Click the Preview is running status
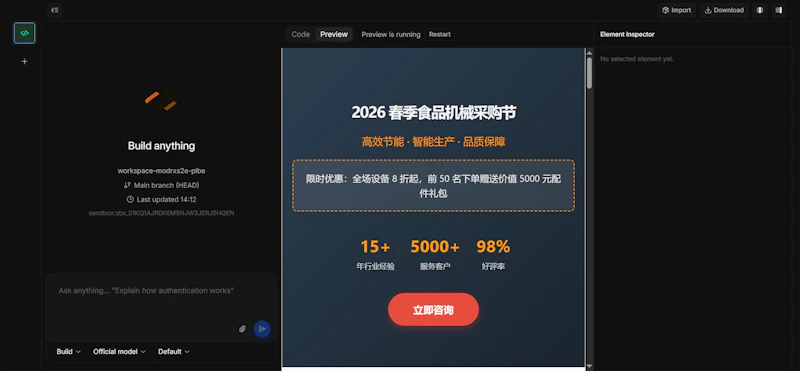This screenshot has height=371, width=800. point(391,34)
